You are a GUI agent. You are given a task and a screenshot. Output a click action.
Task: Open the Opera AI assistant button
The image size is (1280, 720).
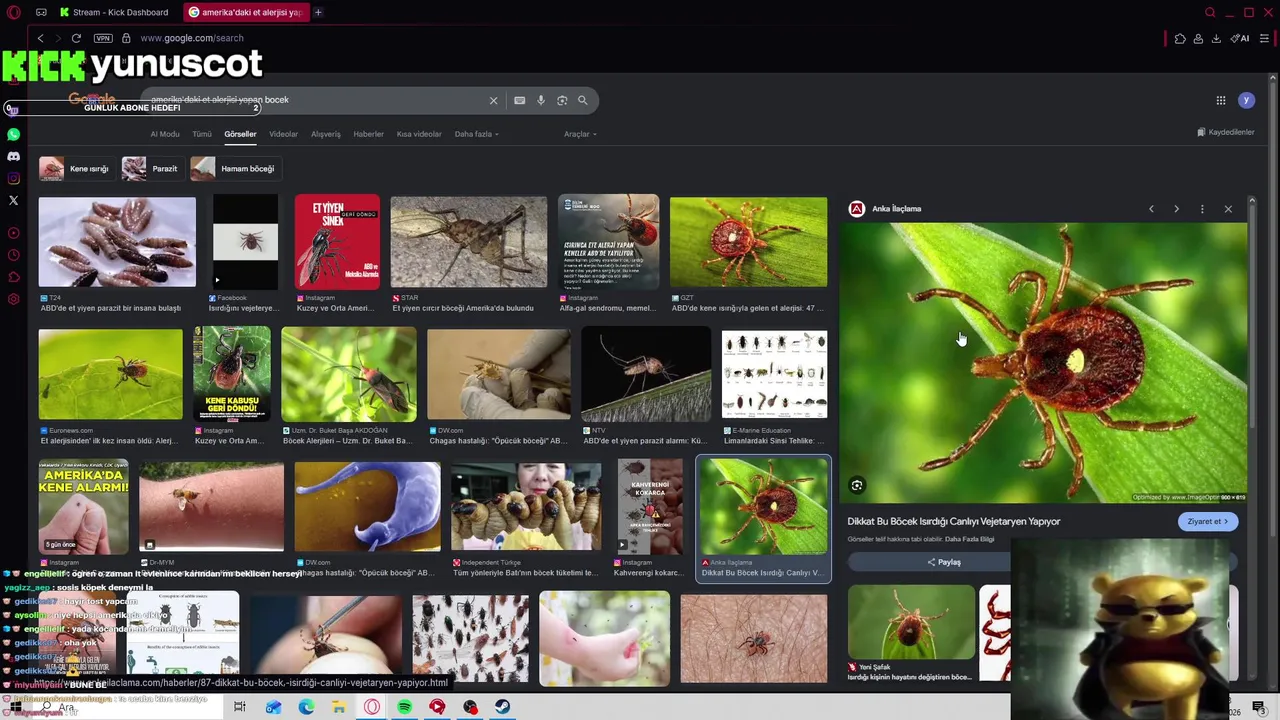[x=1241, y=38]
